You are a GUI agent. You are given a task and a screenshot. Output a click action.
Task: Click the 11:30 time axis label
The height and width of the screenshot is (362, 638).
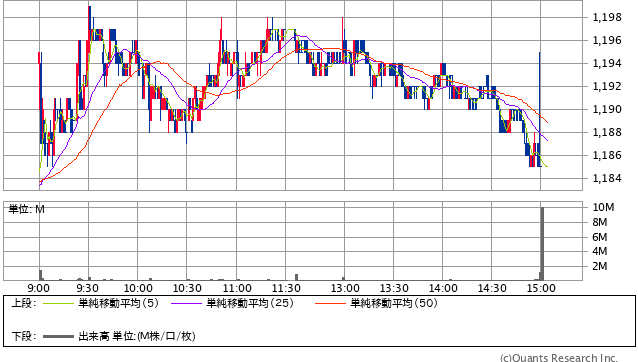point(286,288)
